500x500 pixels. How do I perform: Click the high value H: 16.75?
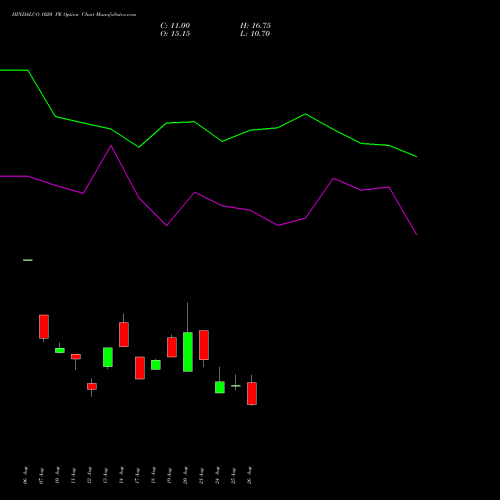[255, 26]
